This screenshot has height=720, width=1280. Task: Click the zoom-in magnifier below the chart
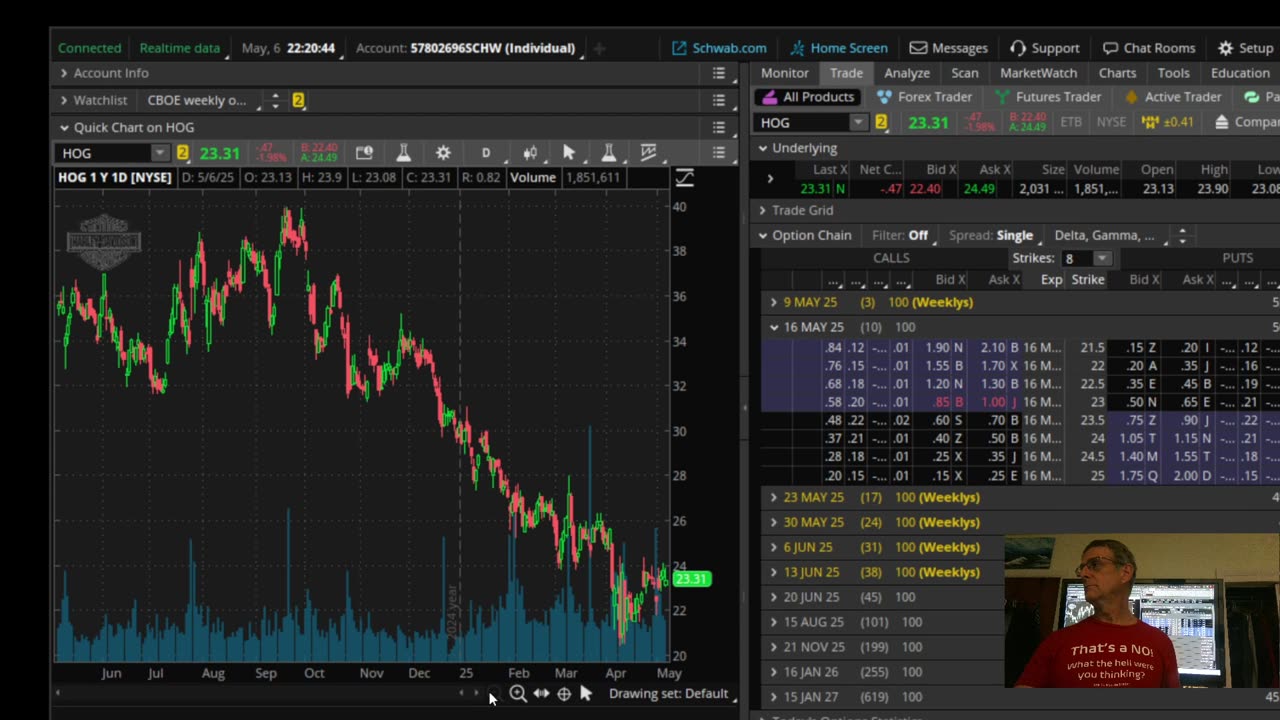coord(517,693)
